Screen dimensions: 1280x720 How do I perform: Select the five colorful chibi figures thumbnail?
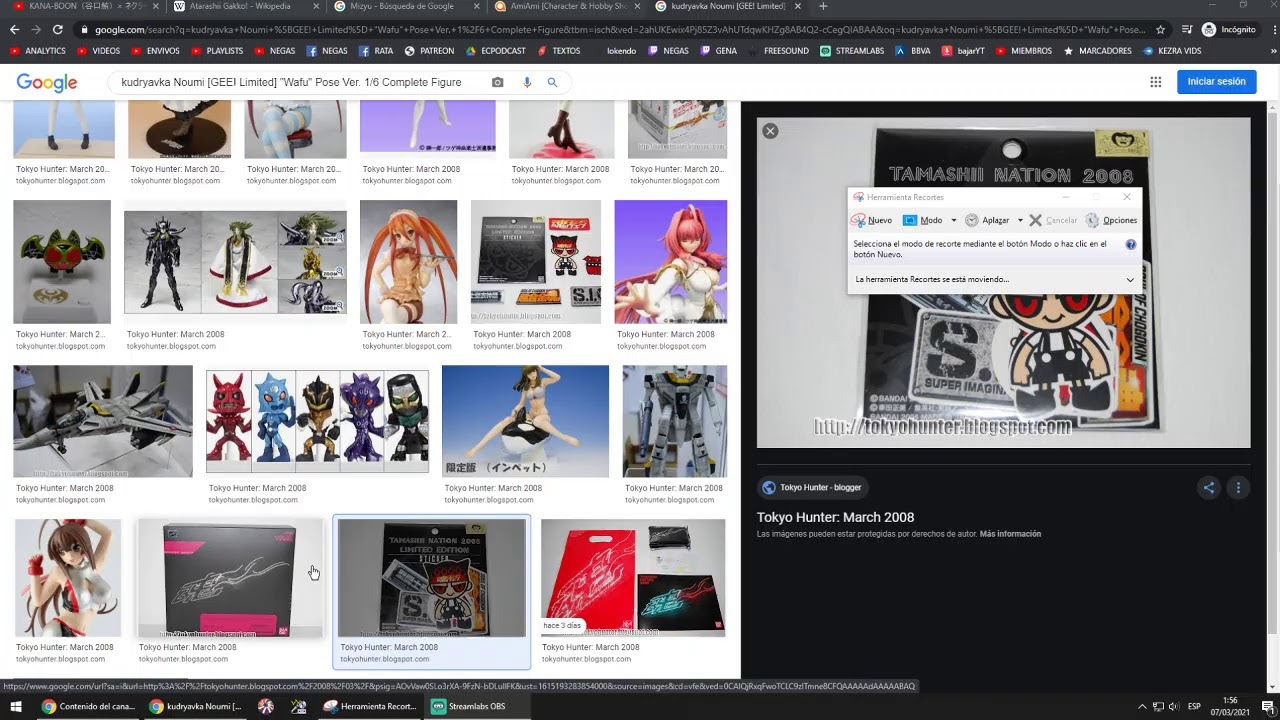click(x=317, y=421)
